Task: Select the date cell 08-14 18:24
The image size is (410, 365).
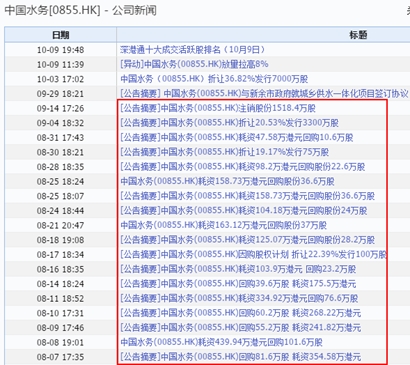Action: 60,284
